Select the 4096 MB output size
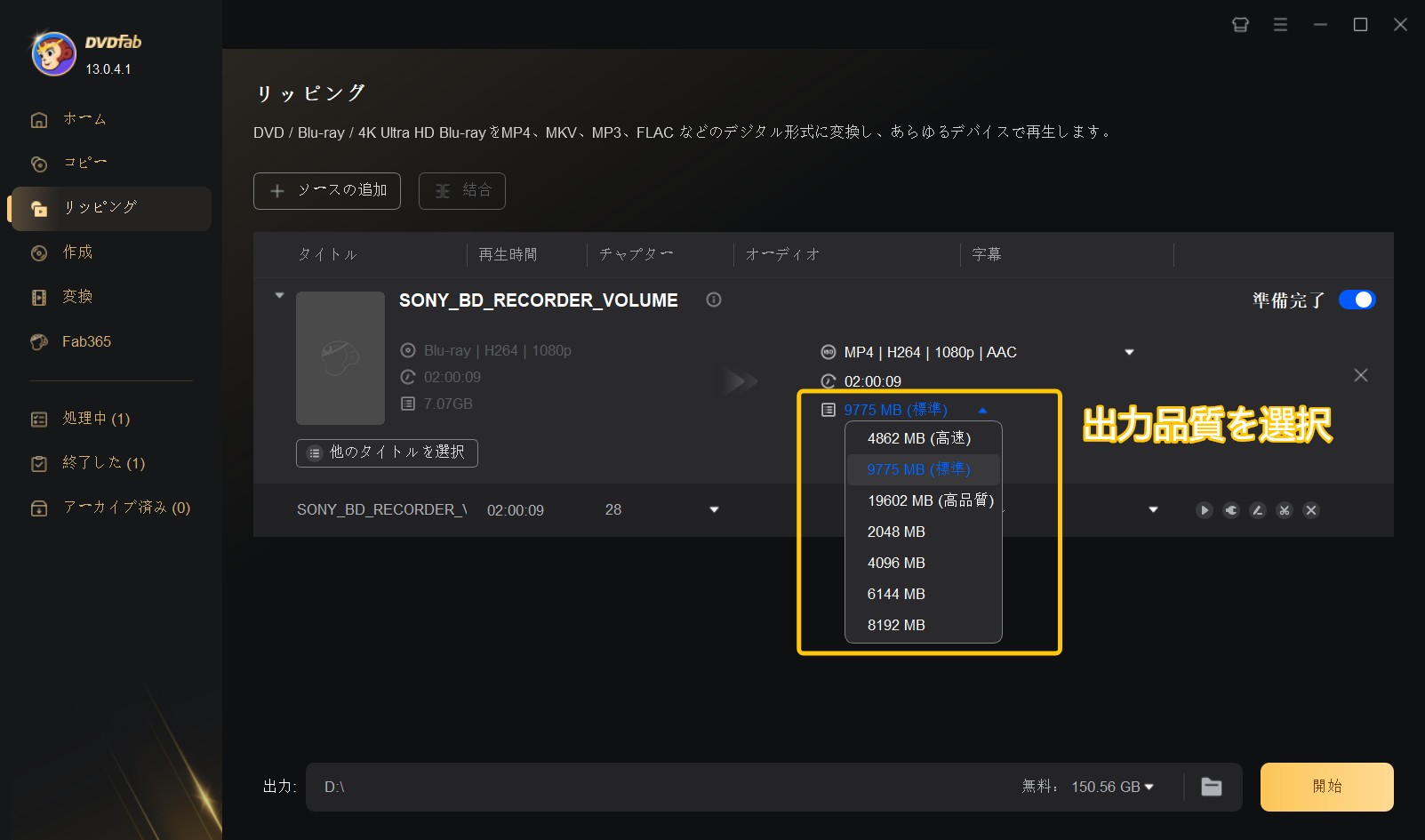Screen dimensions: 1425x840 coord(923,563)
